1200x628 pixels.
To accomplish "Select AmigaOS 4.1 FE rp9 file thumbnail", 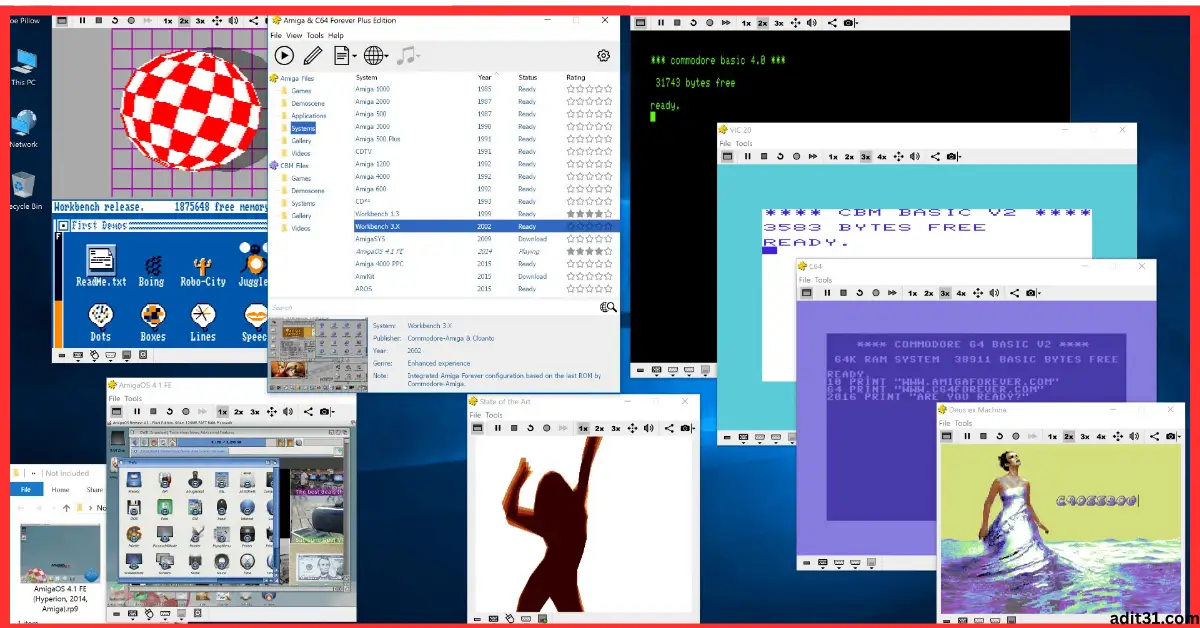I will tap(60, 555).
